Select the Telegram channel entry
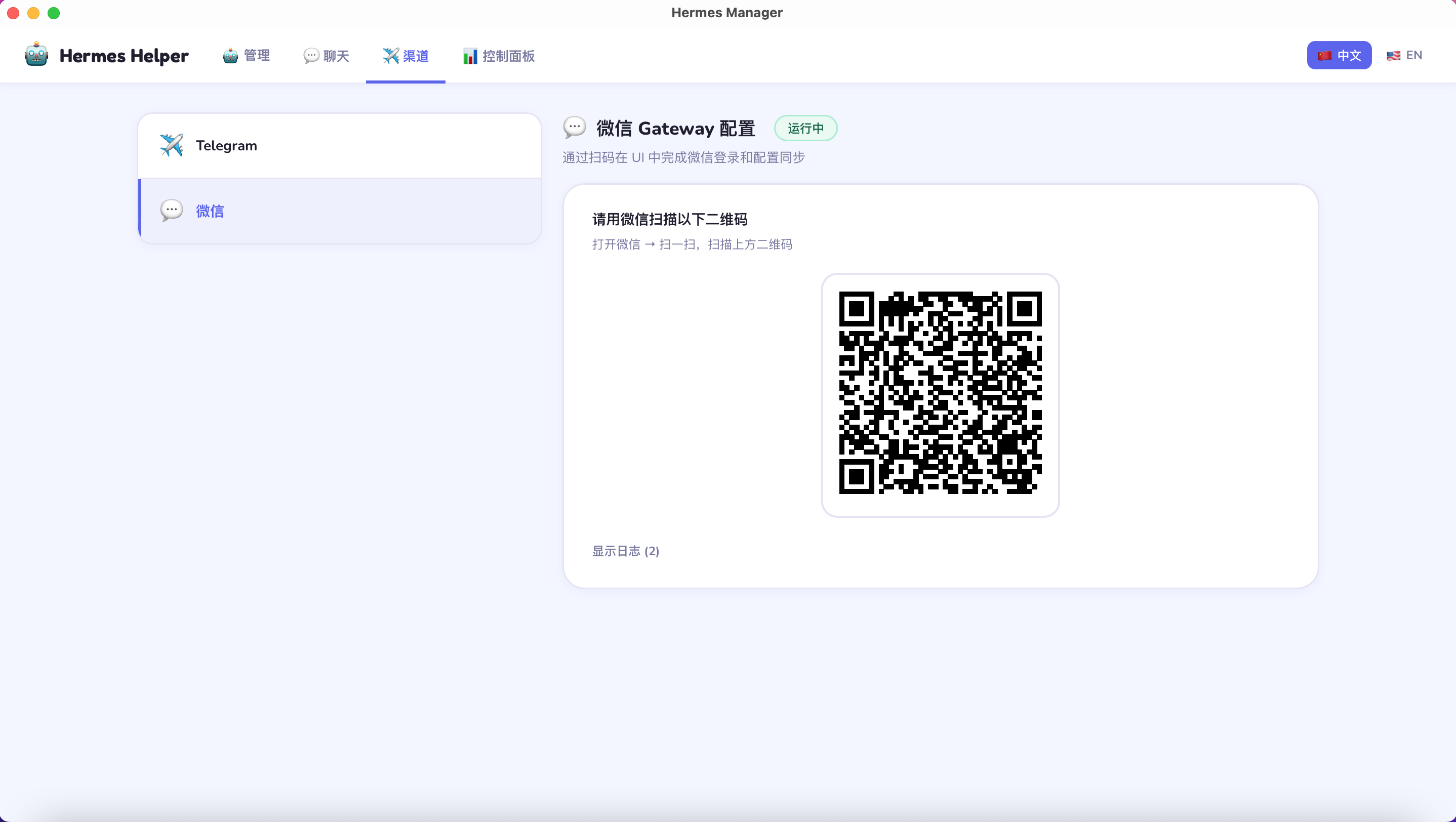Screen dimensions: 1456x822 [x=339, y=145]
